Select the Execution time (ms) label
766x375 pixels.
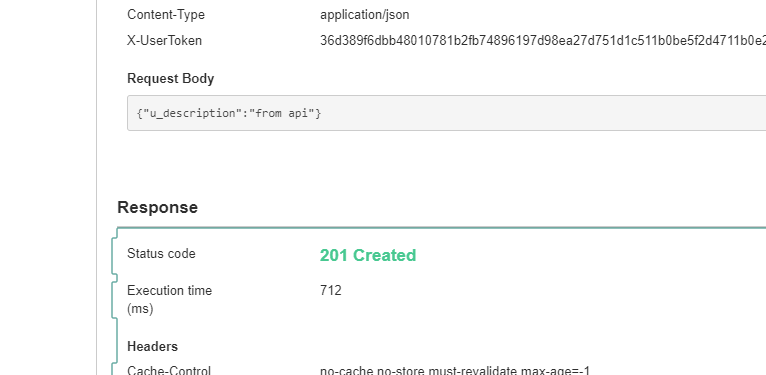point(170,299)
